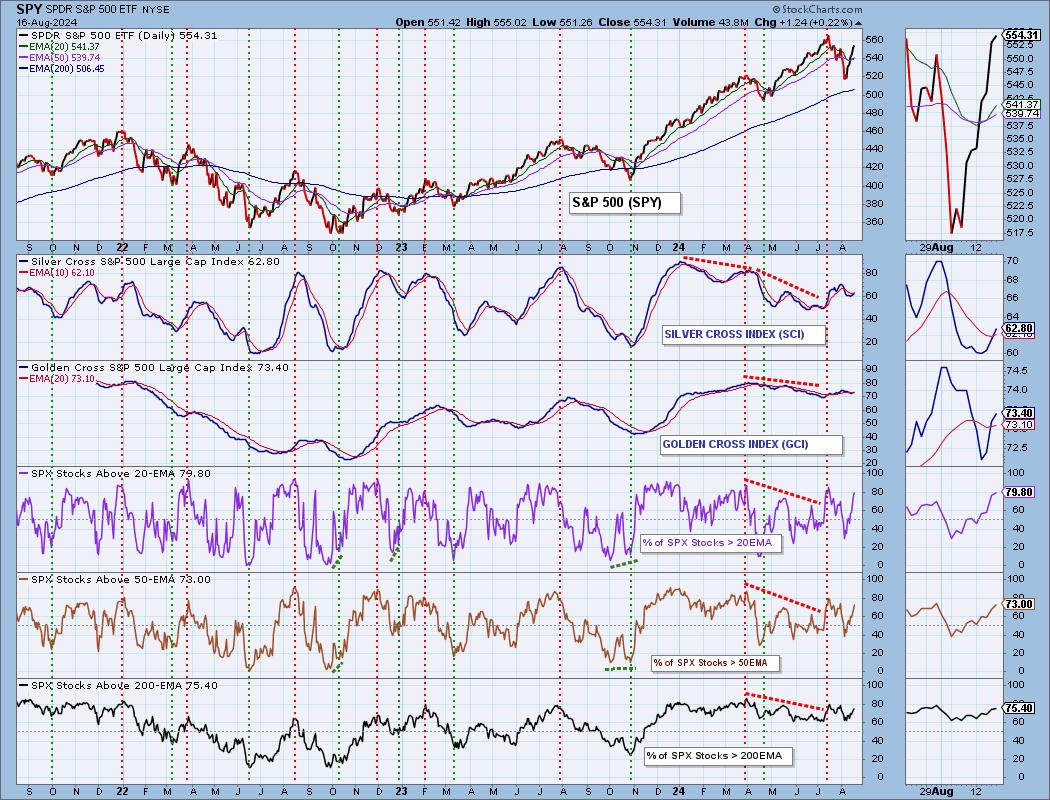Click the Low 551.26 value

pyautogui.click(x=561, y=21)
